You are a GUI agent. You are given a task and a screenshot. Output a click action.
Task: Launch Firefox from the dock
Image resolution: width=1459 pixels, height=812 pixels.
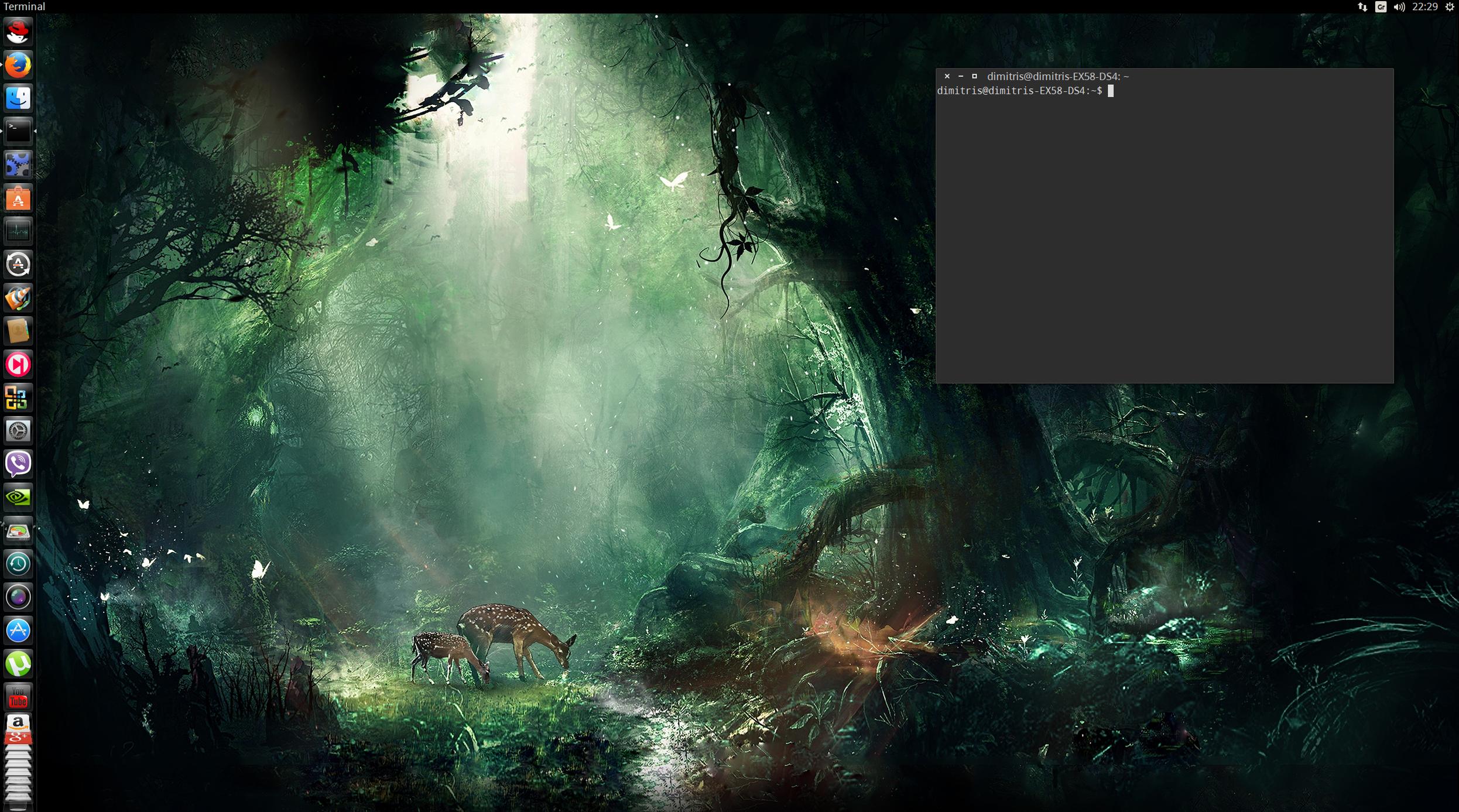[18, 65]
